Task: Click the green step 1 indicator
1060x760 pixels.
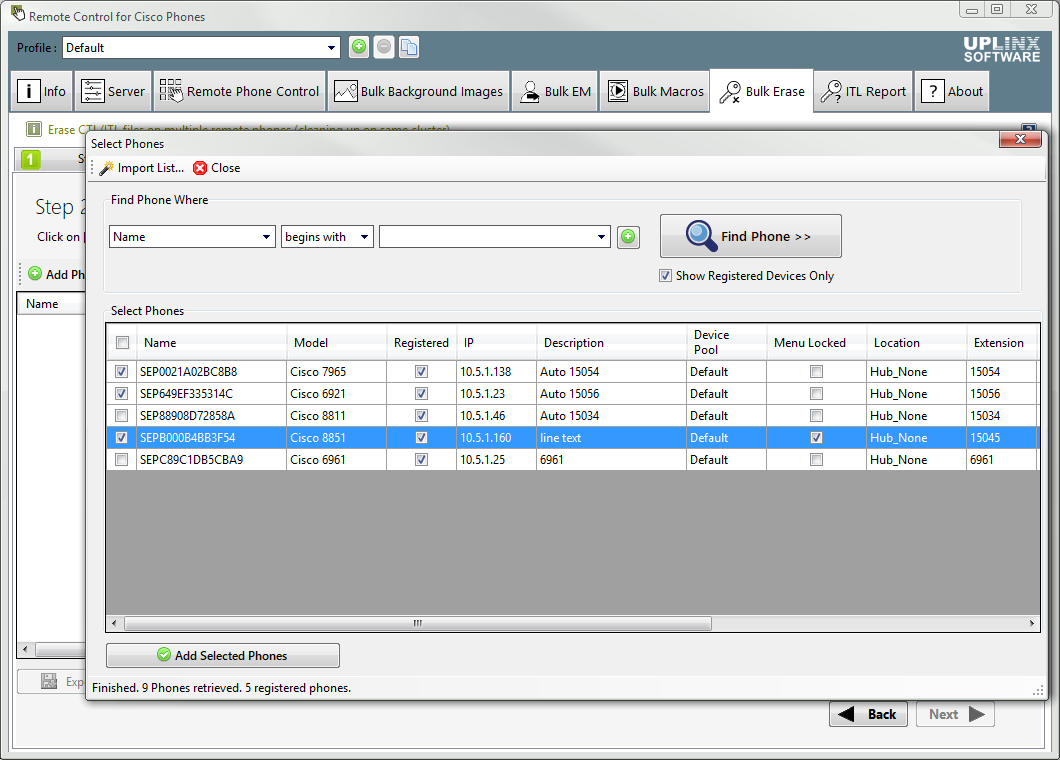Action: [30, 160]
